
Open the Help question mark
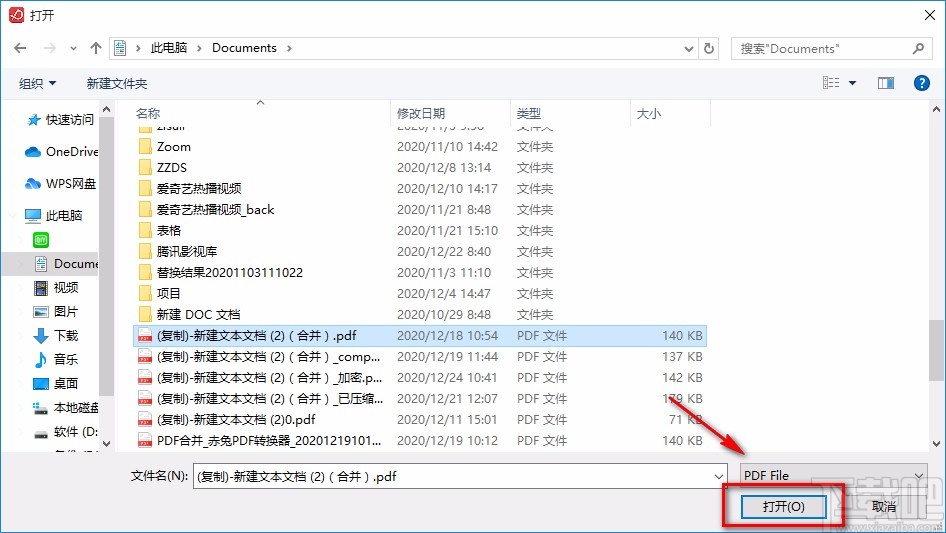point(921,83)
